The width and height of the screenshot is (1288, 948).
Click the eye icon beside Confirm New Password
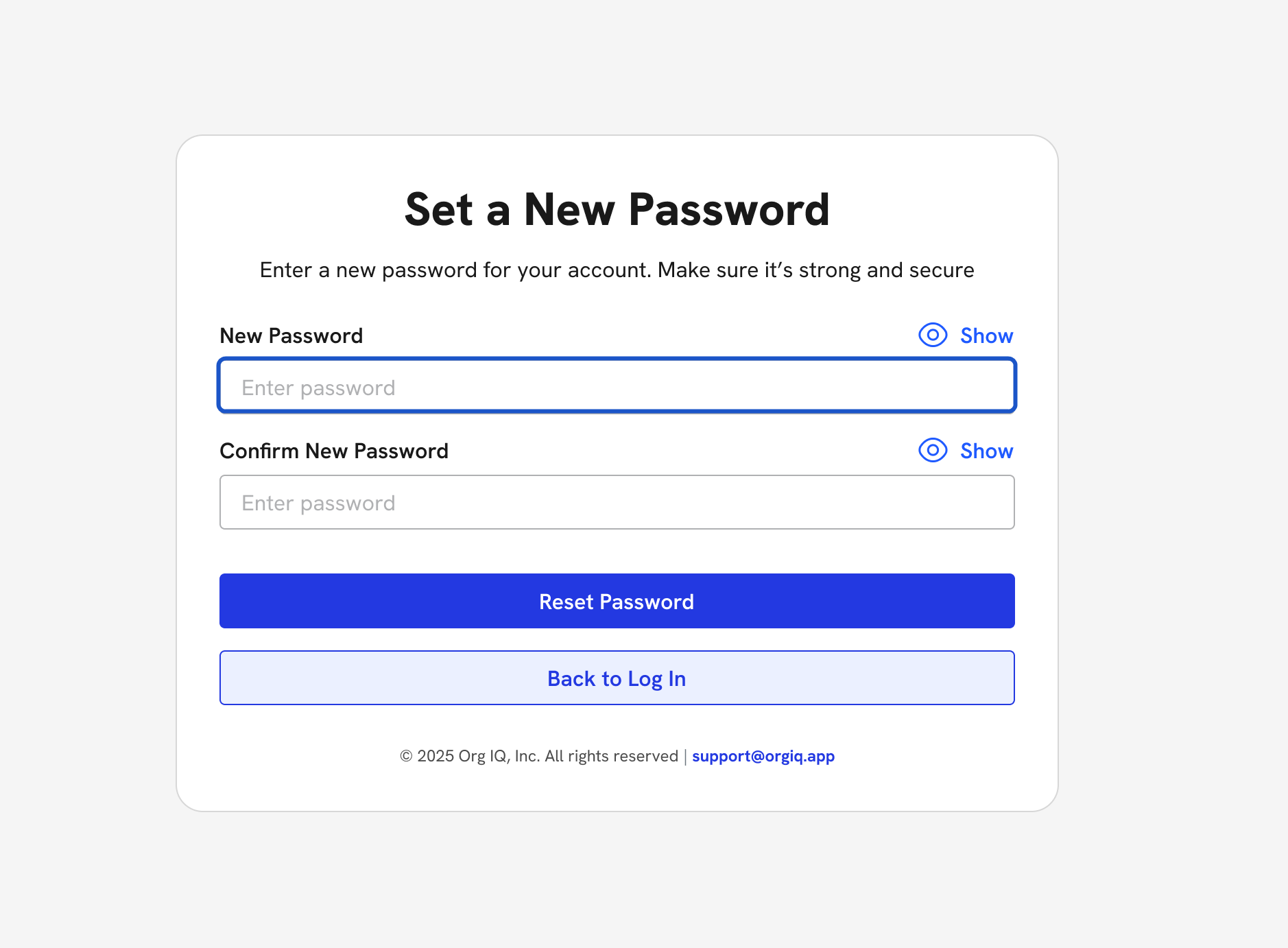point(933,451)
